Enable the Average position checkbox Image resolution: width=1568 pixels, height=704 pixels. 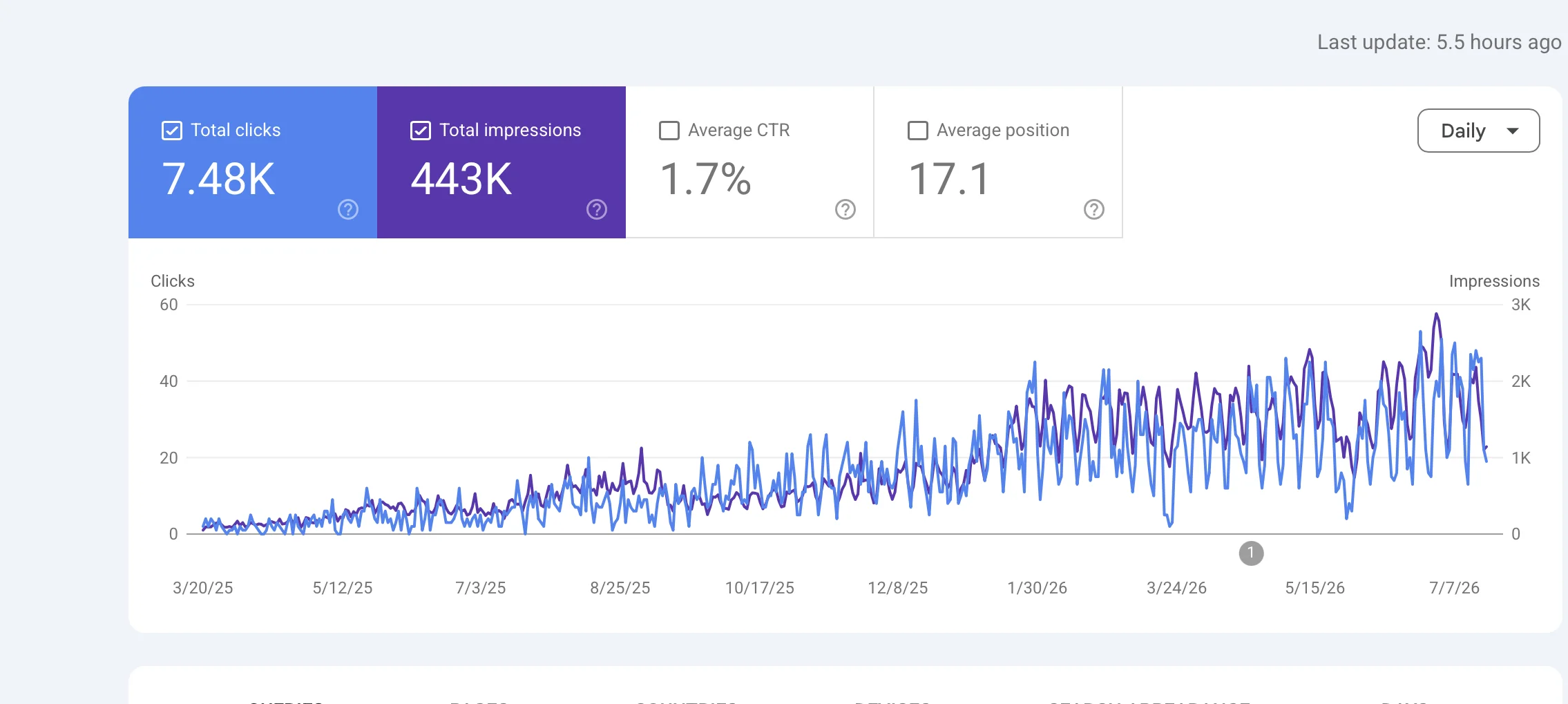point(918,131)
